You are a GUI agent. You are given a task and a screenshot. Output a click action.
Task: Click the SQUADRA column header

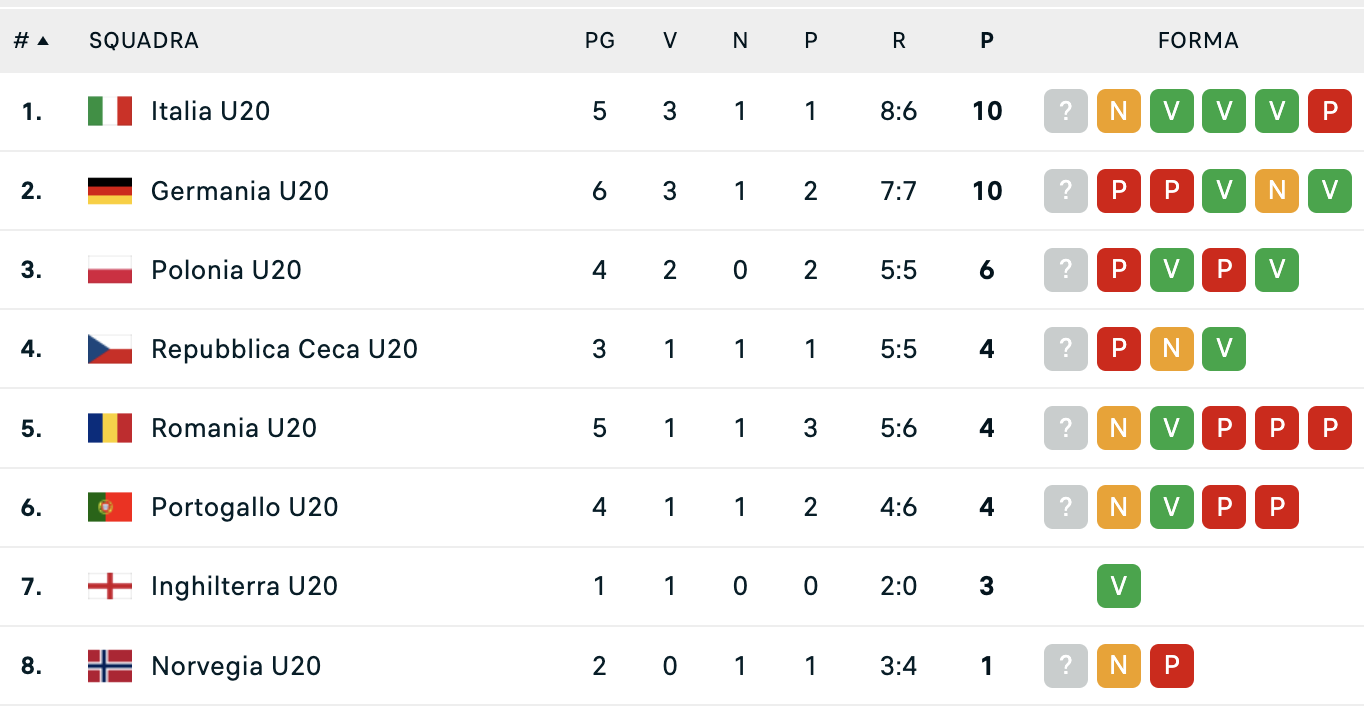(x=144, y=41)
